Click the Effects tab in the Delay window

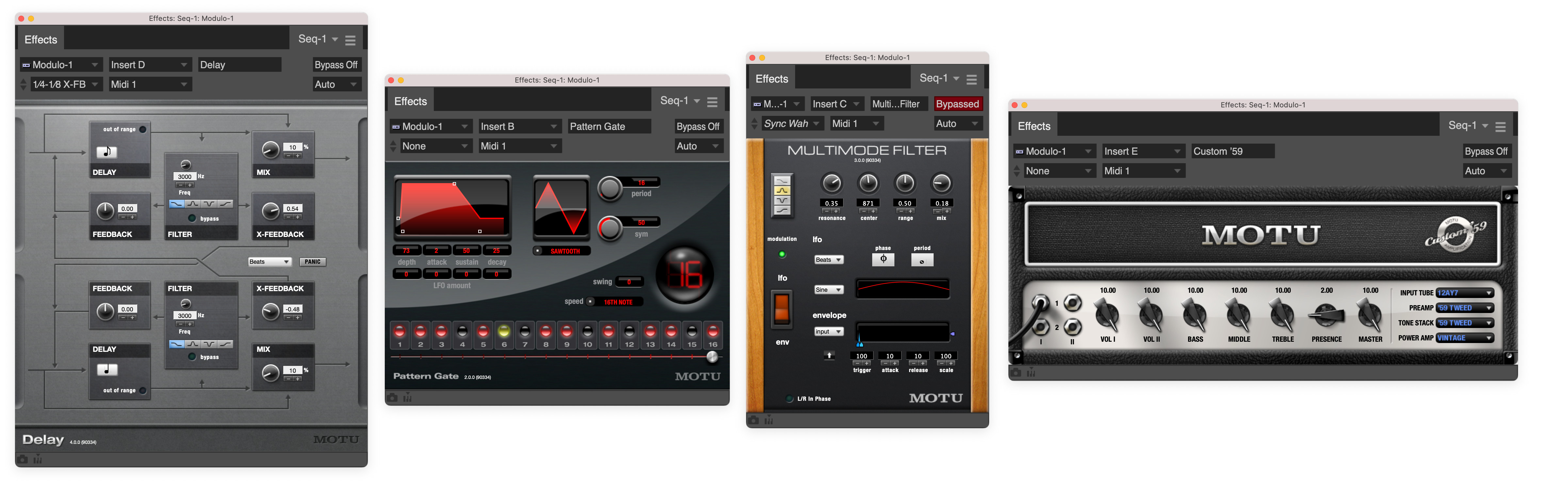(x=41, y=39)
